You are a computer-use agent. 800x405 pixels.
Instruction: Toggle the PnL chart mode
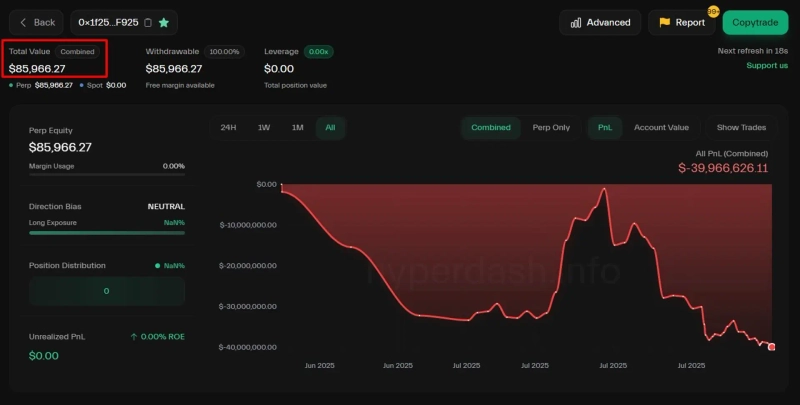click(x=605, y=127)
